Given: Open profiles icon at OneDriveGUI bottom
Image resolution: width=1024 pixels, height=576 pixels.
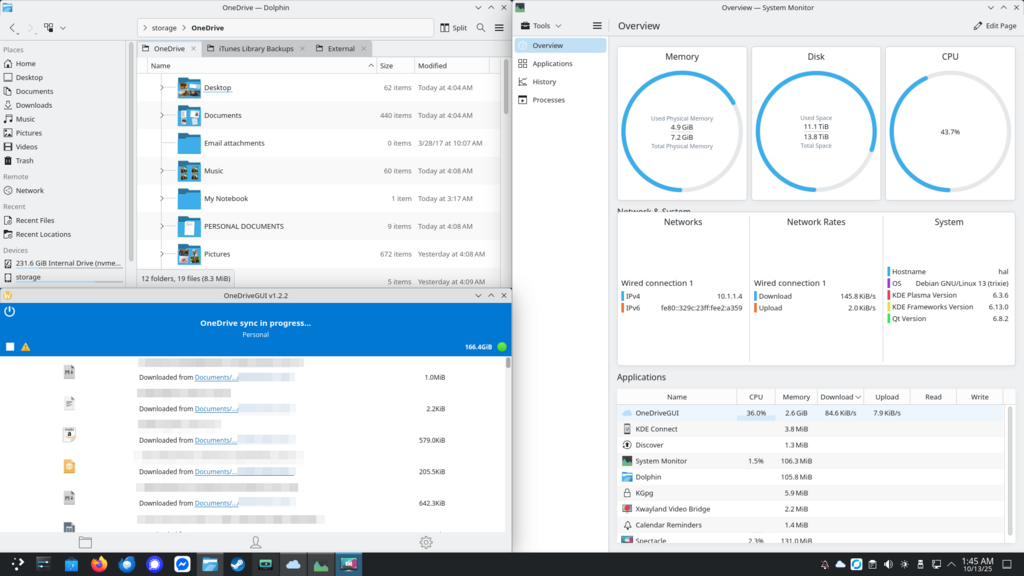Looking at the screenshot, I should click(255, 542).
